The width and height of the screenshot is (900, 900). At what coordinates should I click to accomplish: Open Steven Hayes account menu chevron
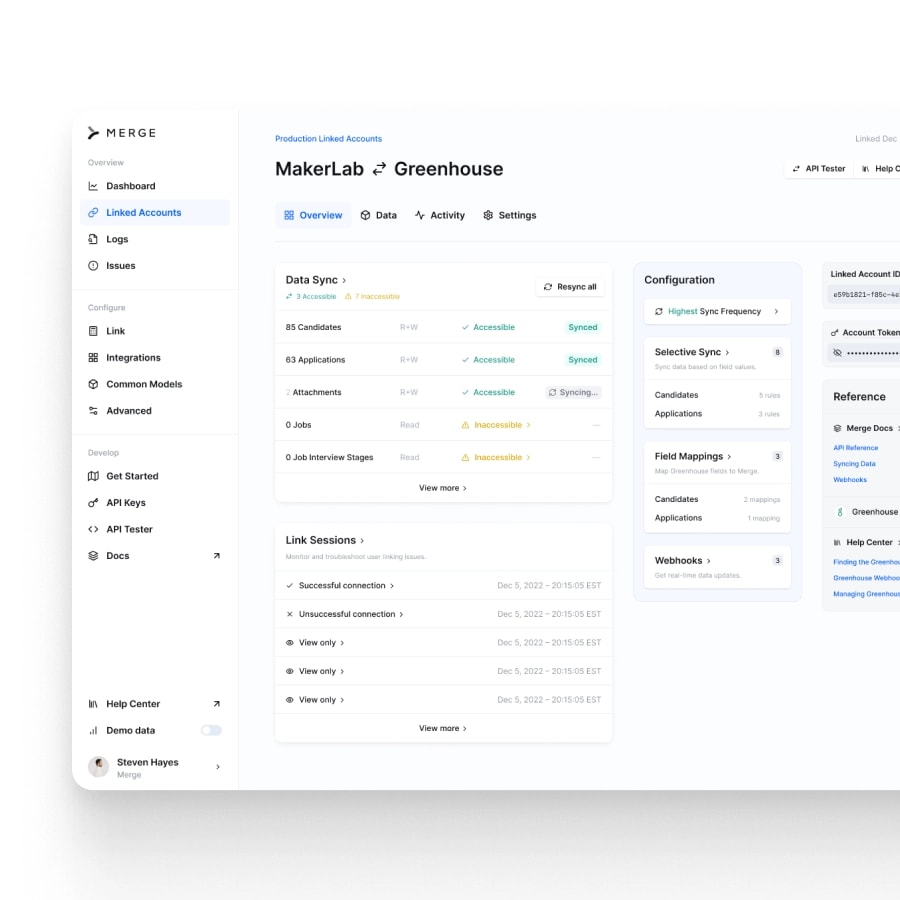[x=218, y=767]
